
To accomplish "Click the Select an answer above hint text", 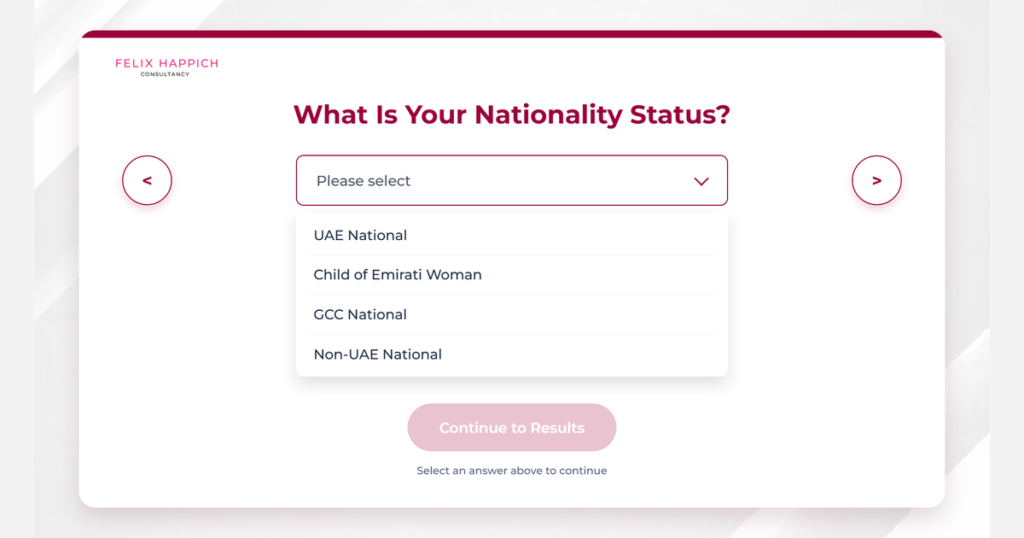I will click(511, 471).
